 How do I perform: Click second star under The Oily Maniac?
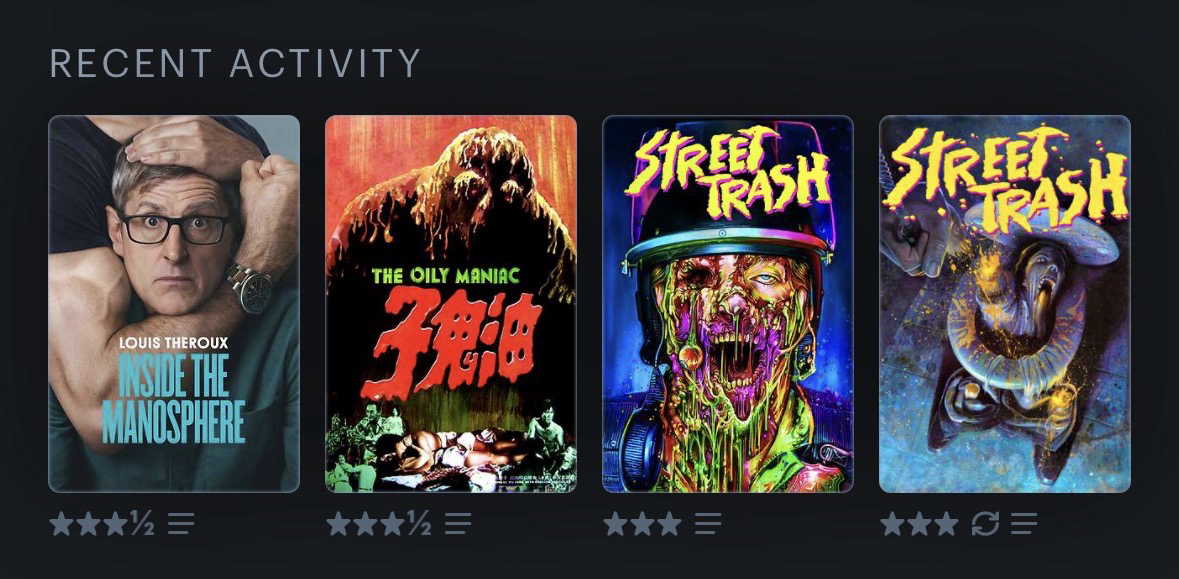365,523
